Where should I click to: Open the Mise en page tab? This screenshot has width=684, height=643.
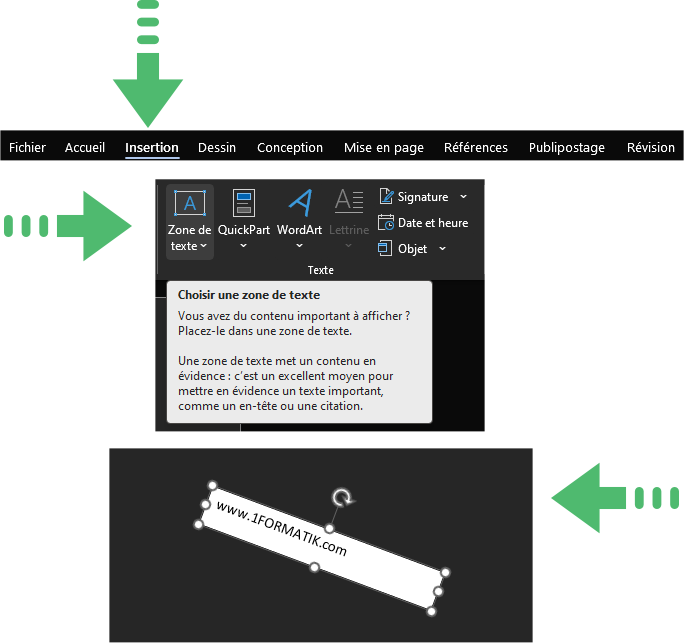click(x=383, y=147)
